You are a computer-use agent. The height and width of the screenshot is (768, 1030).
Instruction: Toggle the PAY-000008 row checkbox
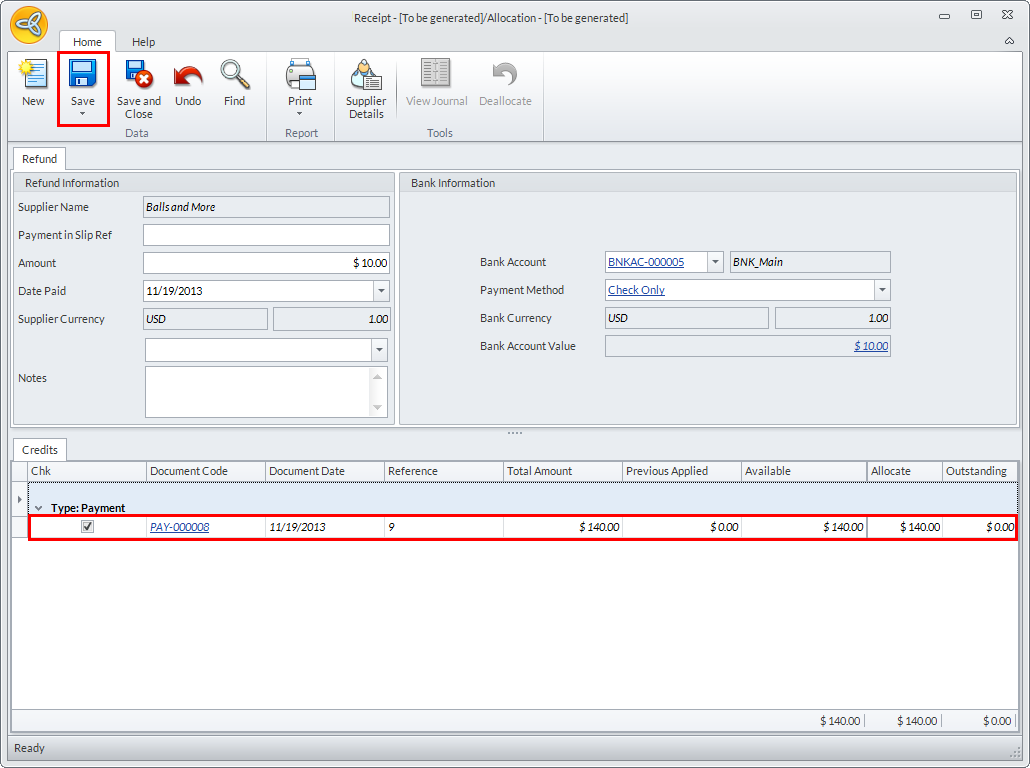[x=87, y=527]
